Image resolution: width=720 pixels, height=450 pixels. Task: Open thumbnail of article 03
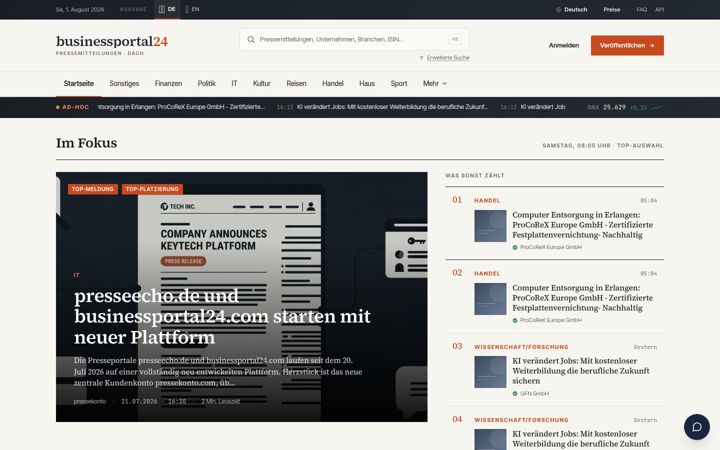490,372
